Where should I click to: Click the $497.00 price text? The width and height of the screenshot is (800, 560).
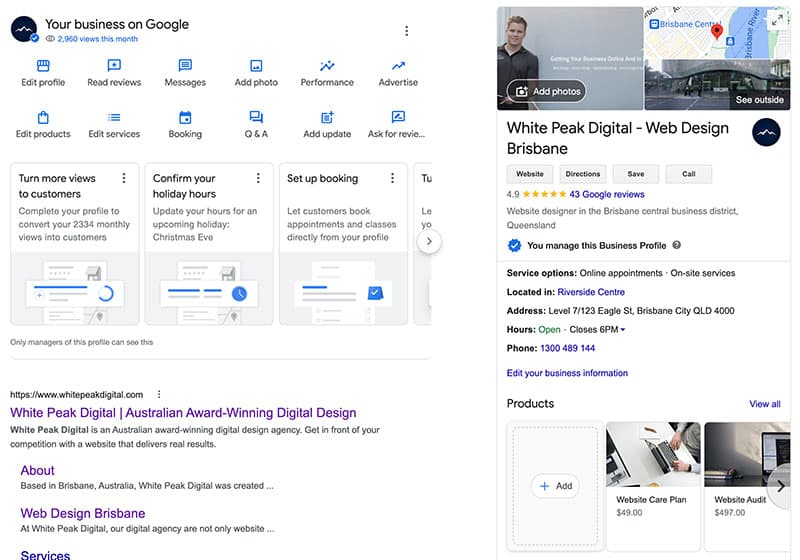click(x=730, y=513)
